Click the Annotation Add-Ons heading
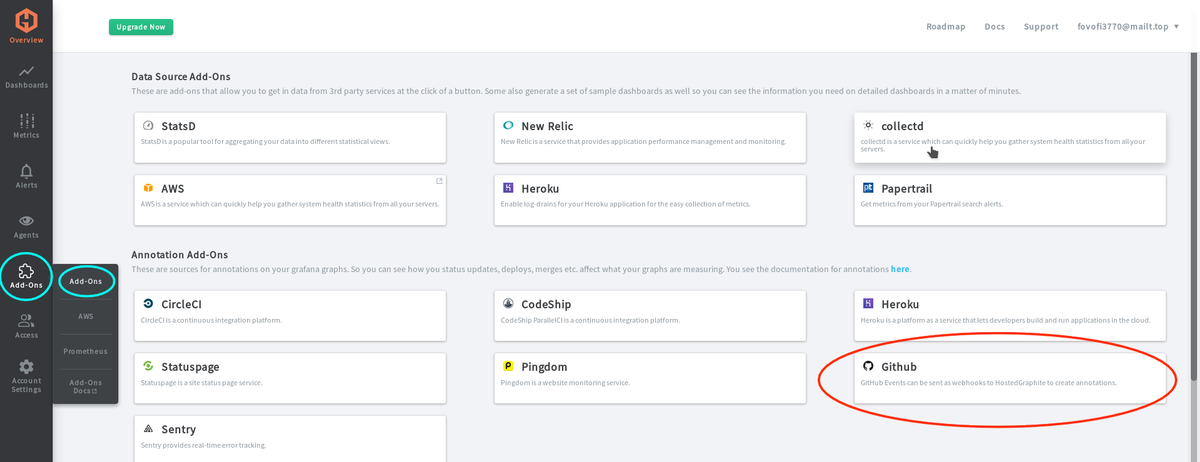Viewport: 1200px width, 462px height. (180, 255)
